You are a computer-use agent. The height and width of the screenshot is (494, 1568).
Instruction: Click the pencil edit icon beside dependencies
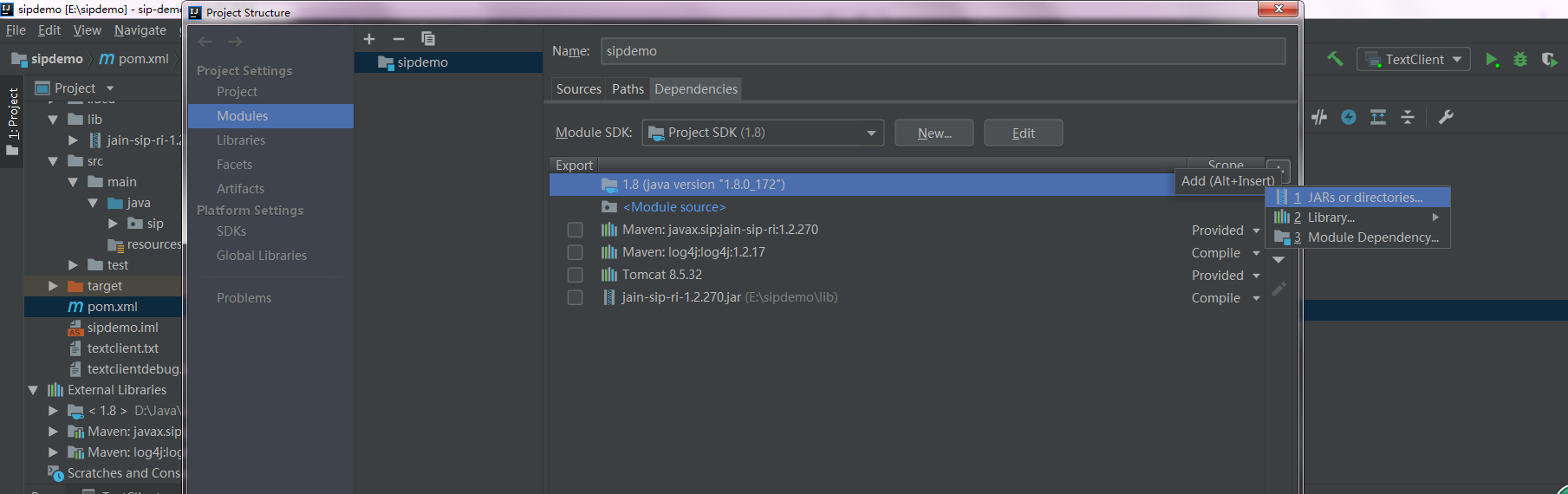tap(1278, 289)
